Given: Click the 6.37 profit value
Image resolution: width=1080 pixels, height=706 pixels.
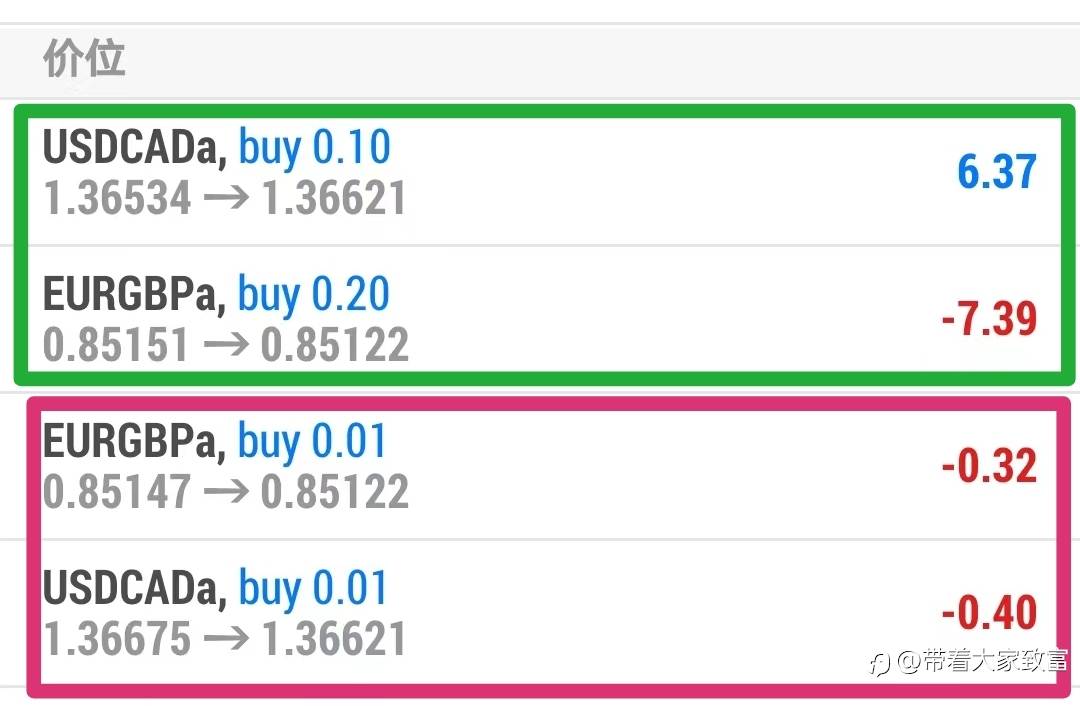Looking at the screenshot, I should point(996,172).
